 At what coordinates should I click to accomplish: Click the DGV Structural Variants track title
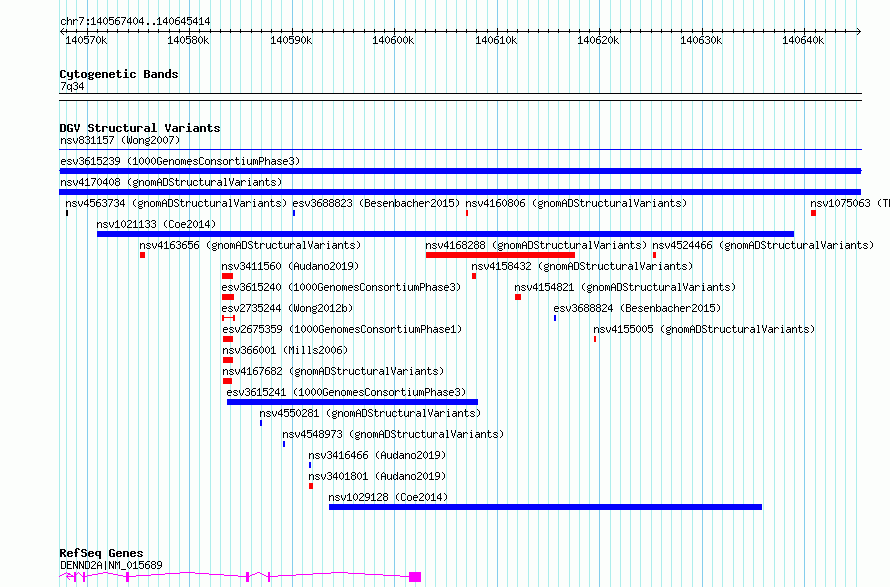coord(140,128)
